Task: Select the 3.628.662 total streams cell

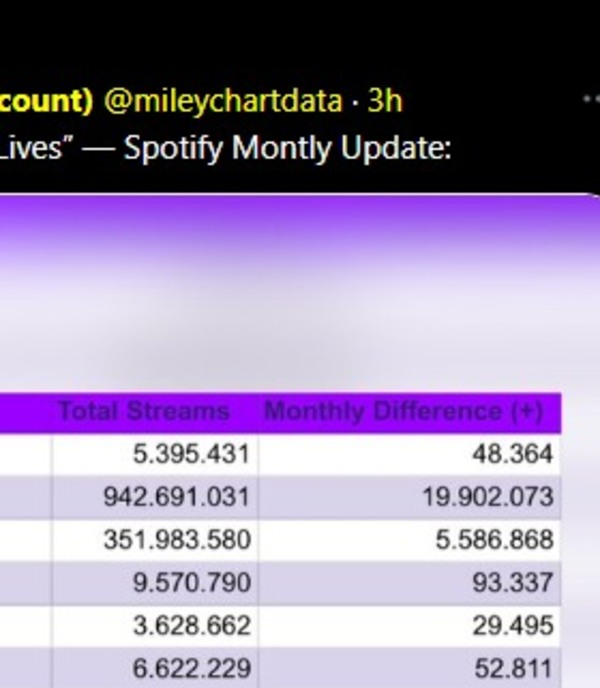Action: 190,626
